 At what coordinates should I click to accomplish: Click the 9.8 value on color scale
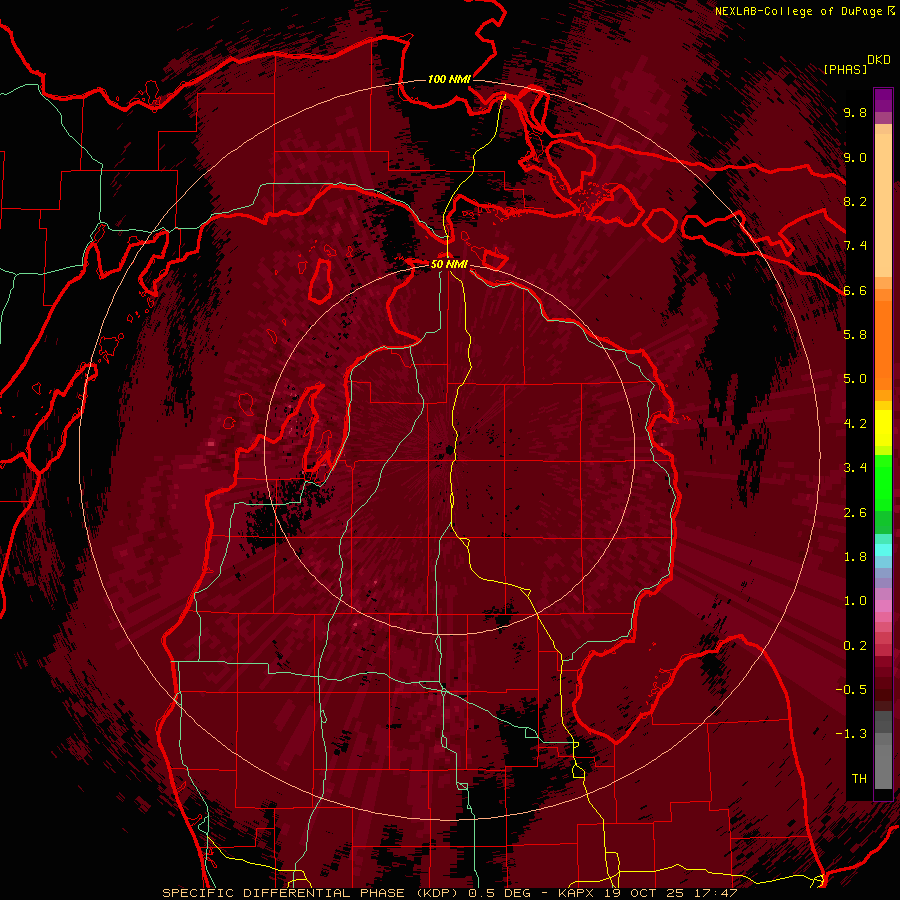855,112
